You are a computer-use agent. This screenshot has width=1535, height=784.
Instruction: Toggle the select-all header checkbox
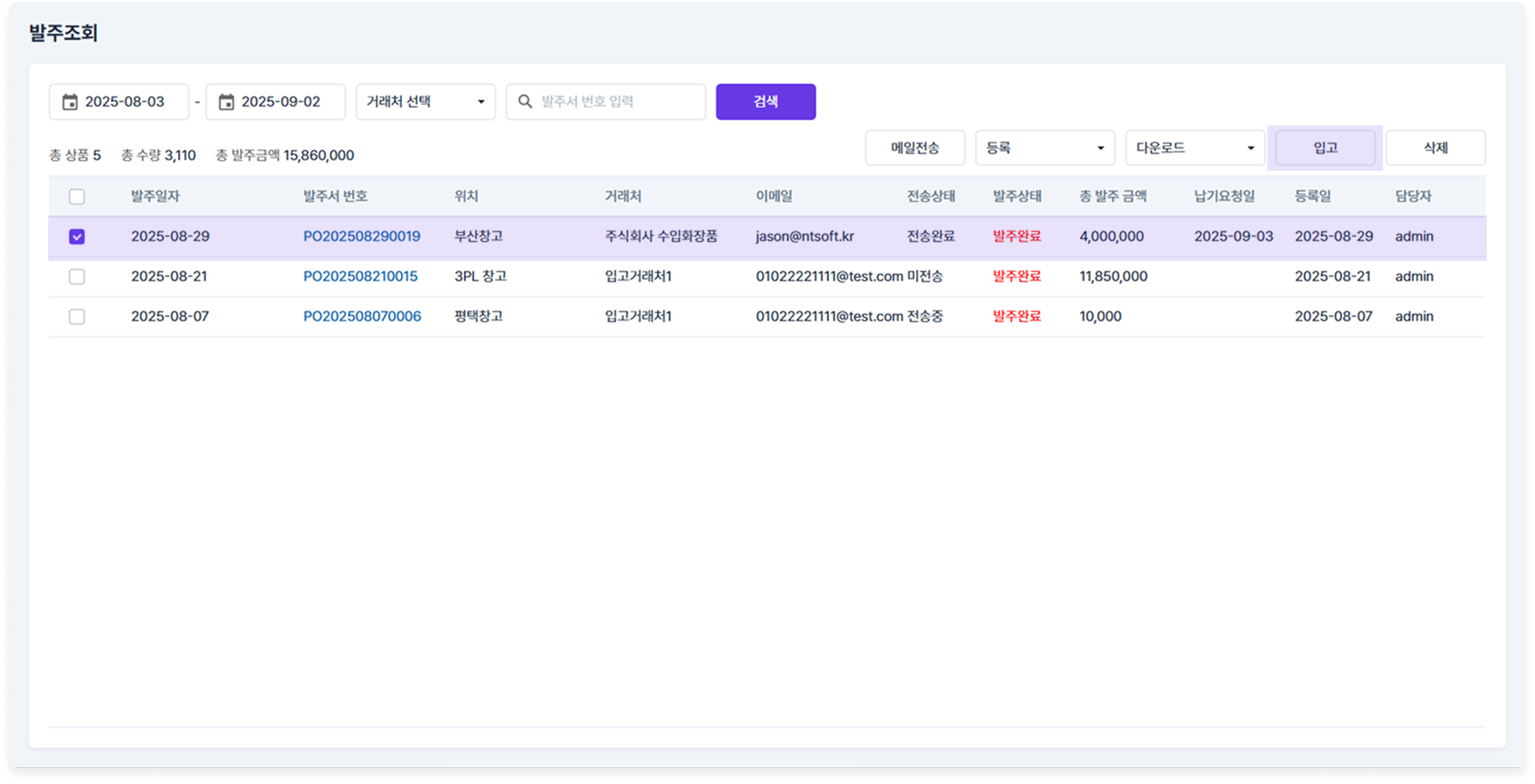[x=77, y=196]
